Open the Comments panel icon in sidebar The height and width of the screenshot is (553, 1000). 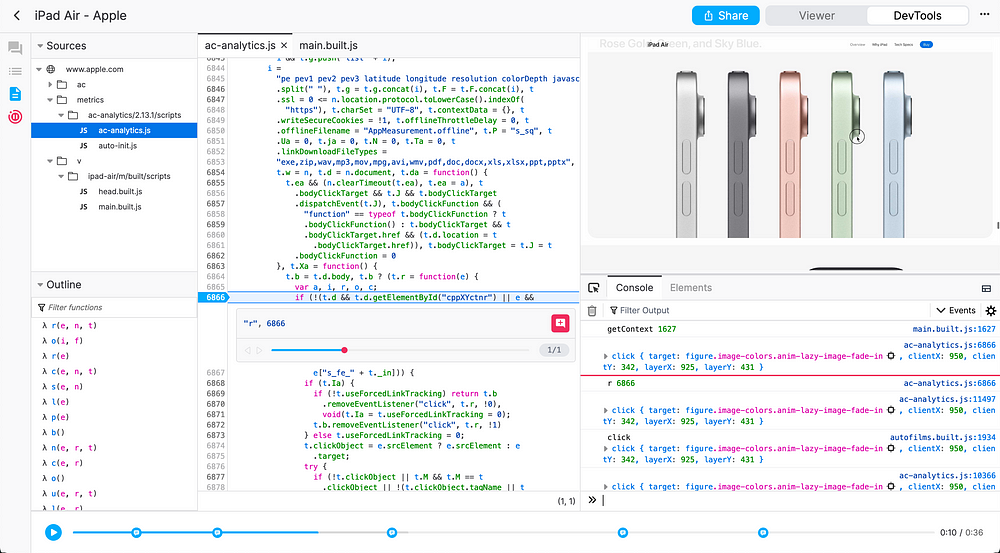[15, 48]
